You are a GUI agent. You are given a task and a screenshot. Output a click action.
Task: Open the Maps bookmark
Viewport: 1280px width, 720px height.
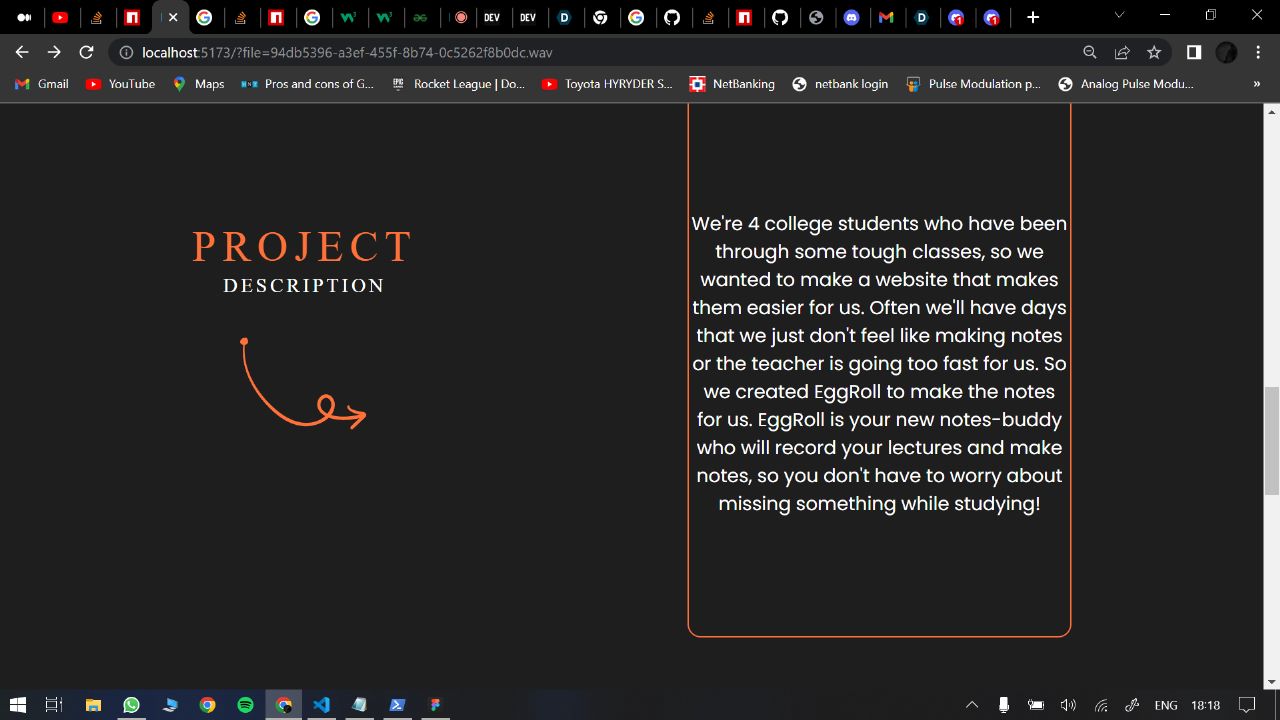198,84
